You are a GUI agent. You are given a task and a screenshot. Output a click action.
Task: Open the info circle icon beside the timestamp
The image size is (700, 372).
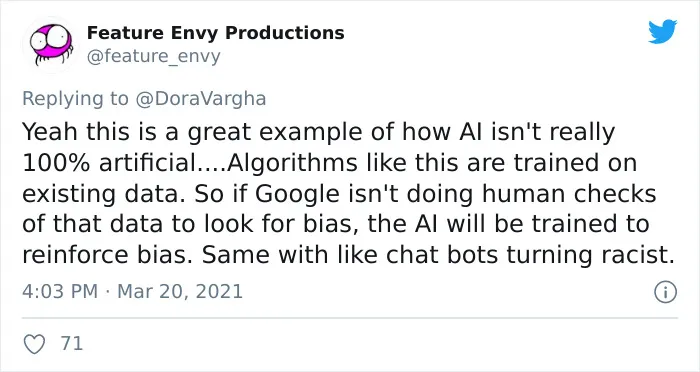(x=665, y=292)
